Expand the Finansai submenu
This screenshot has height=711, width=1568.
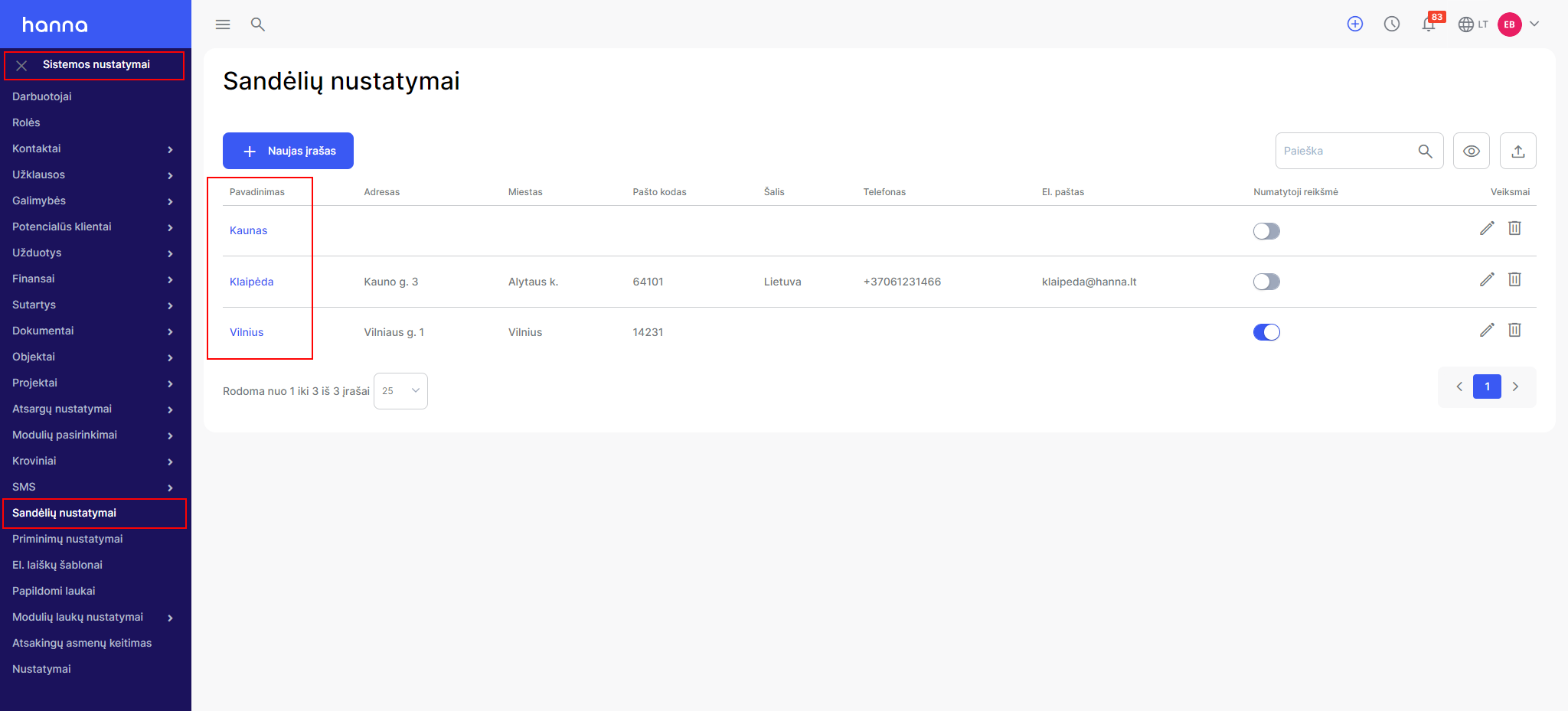coord(170,279)
